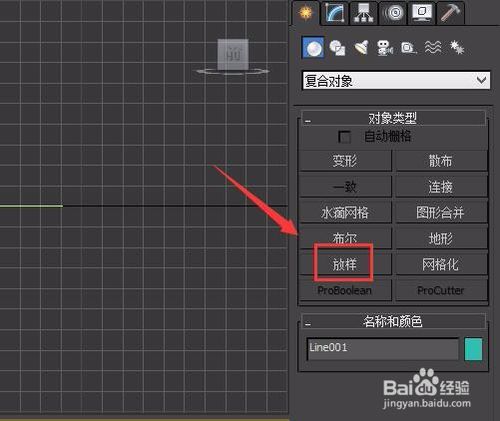This screenshot has width=500, height=421.
Task: Switch to the Motion panel tab
Action: (x=393, y=13)
